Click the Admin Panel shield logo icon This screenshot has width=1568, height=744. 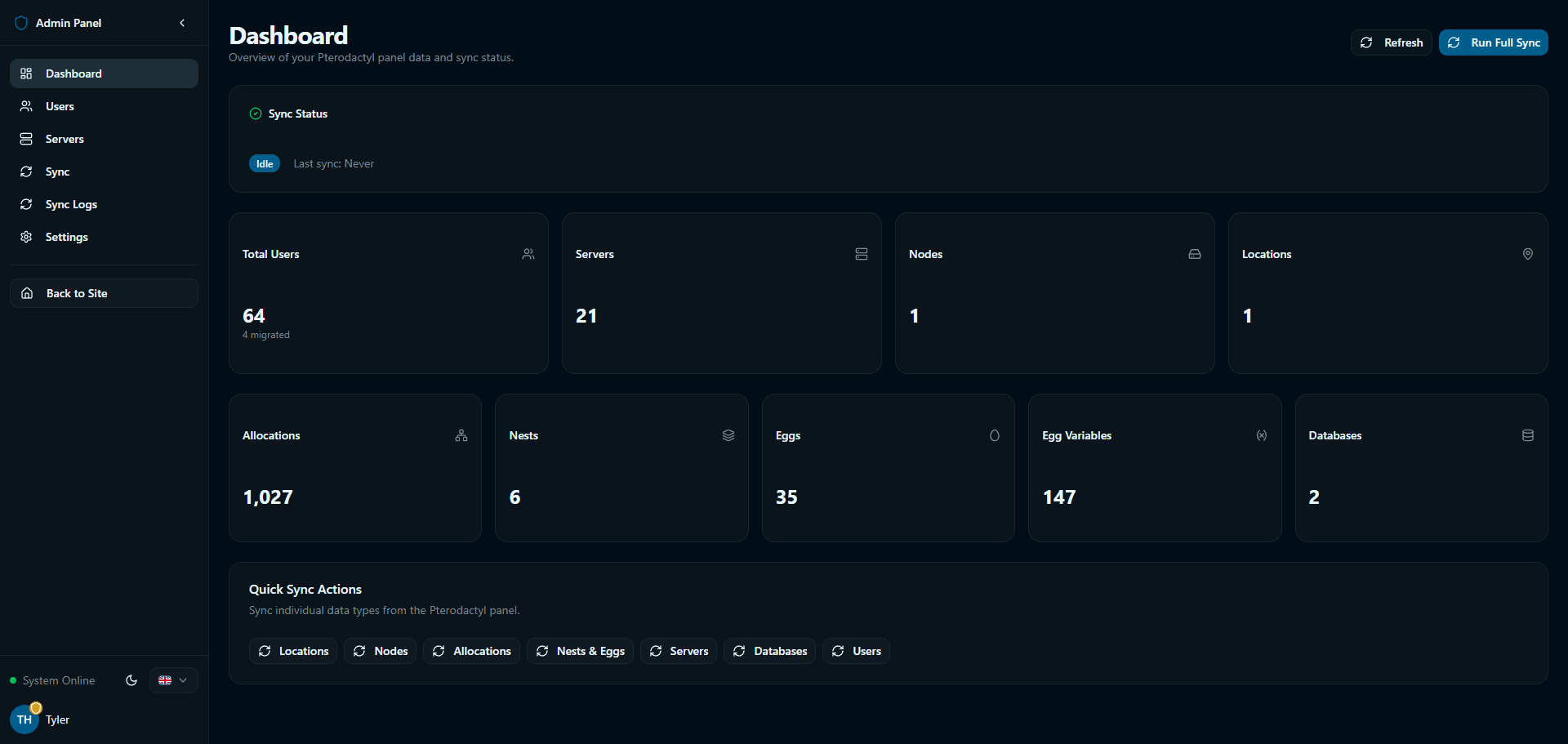tap(21, 23)
